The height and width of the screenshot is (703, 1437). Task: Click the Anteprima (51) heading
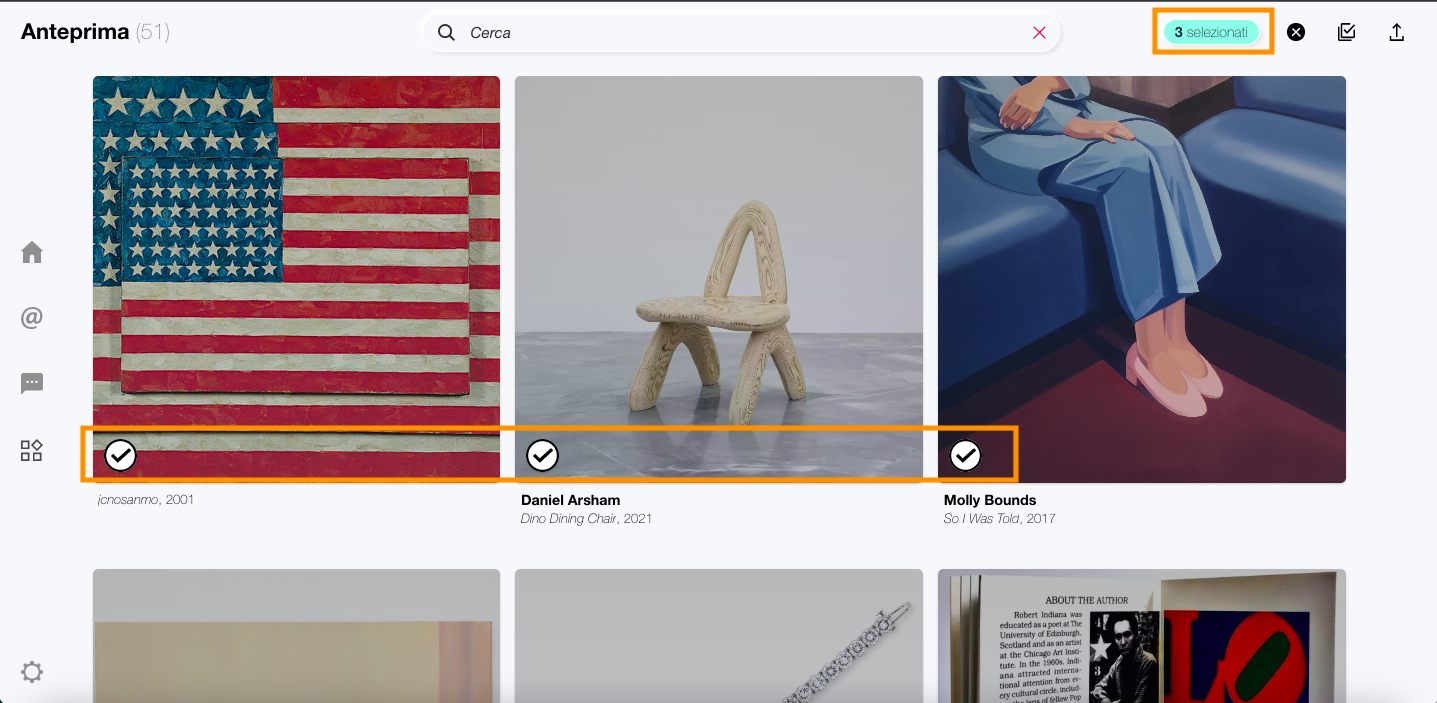pyautogui.click(x=95, y=32)
